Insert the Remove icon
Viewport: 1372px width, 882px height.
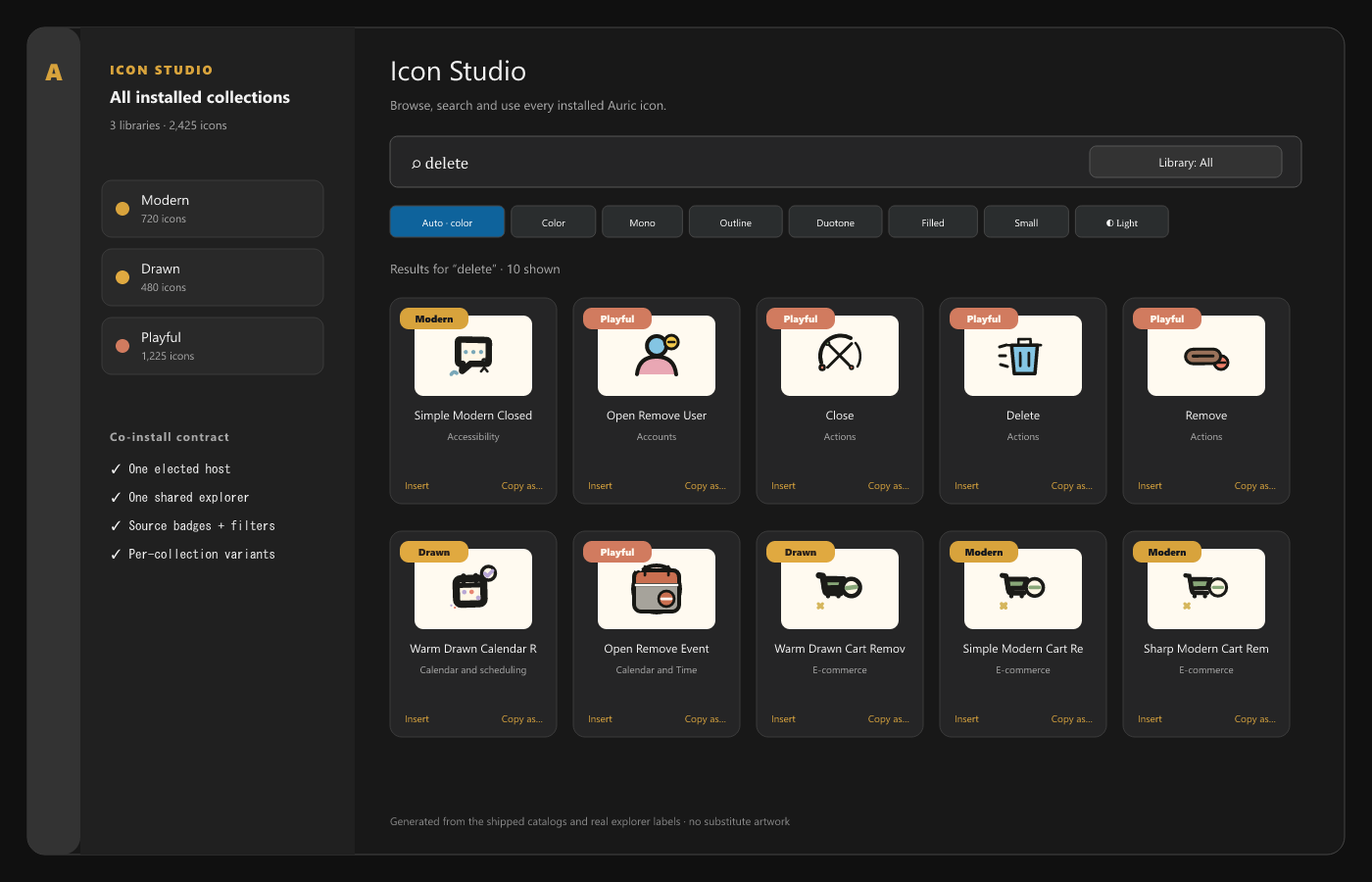point(1150,486)
